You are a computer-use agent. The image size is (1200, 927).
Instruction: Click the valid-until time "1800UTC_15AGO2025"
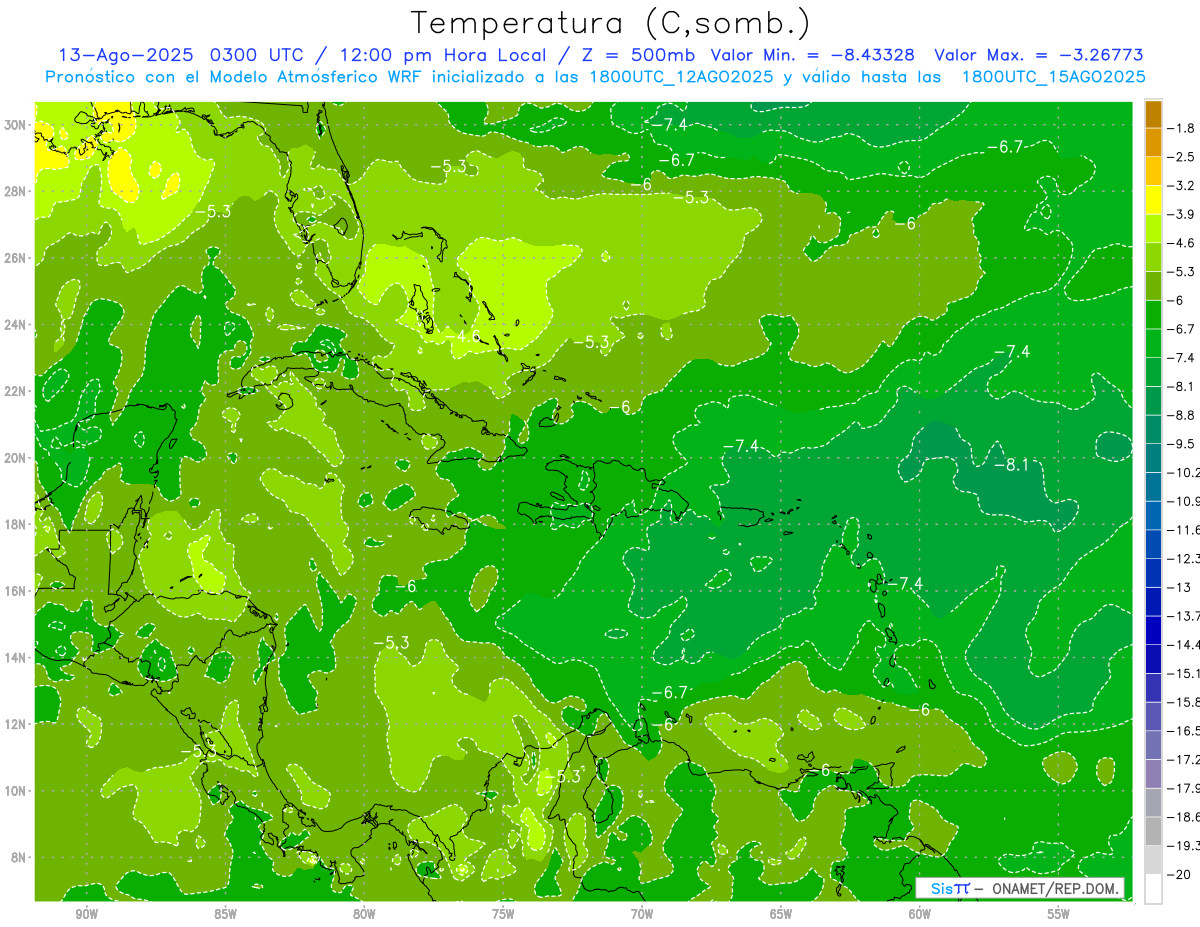click(x=1053, y=77)
